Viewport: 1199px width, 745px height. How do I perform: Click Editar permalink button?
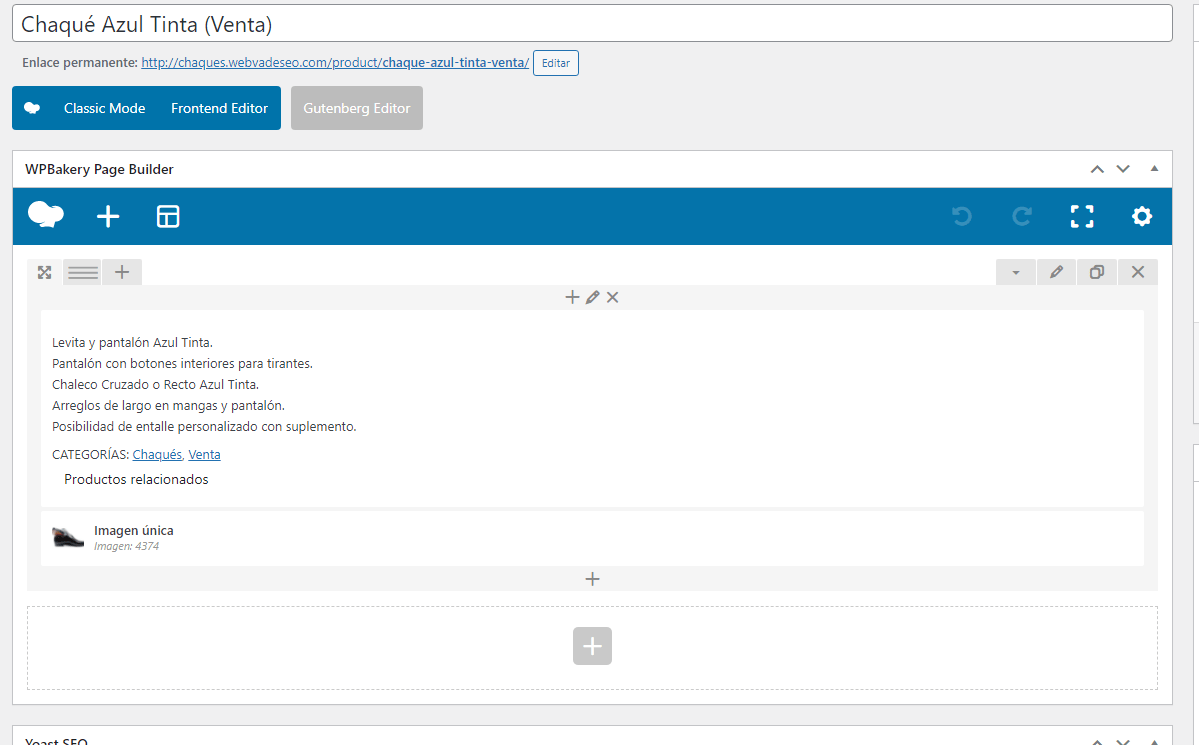click(556, 63)
